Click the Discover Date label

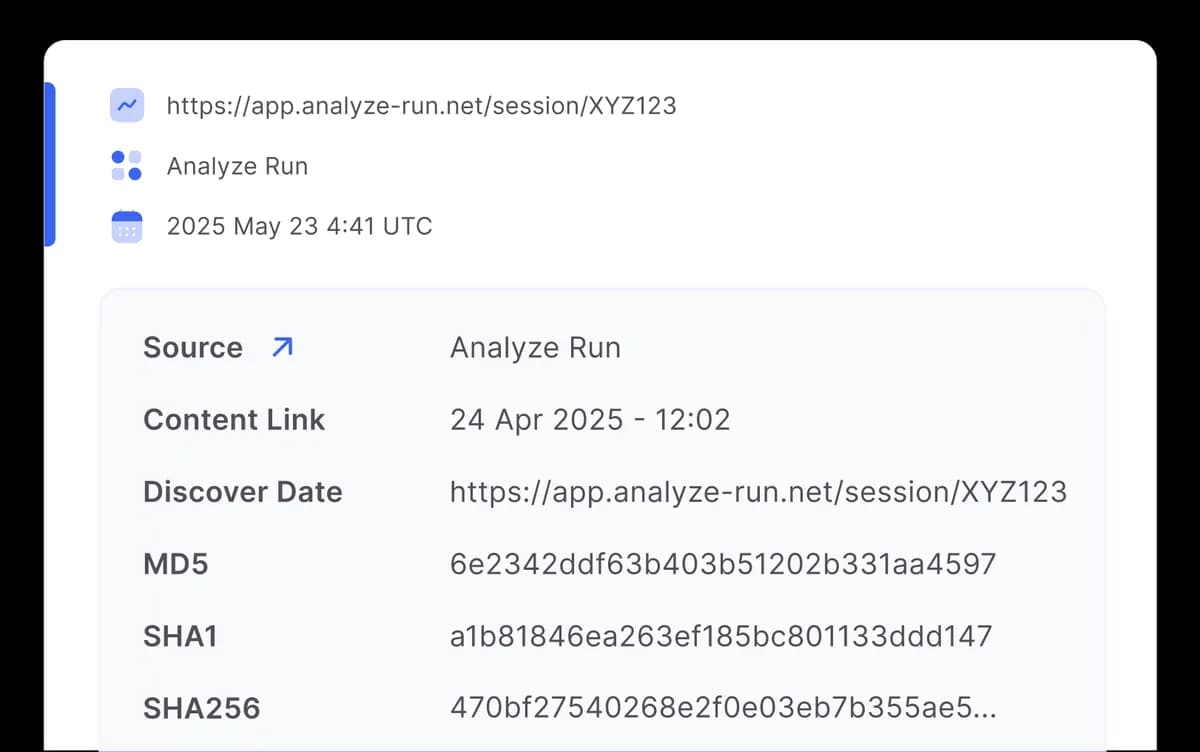(x=243, y=492)
